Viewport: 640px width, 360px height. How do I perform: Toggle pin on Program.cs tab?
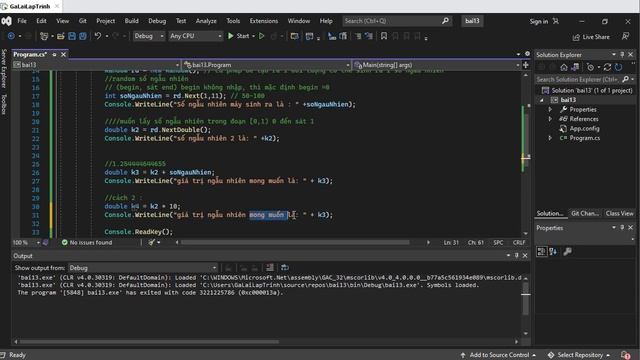click(54, 54)
